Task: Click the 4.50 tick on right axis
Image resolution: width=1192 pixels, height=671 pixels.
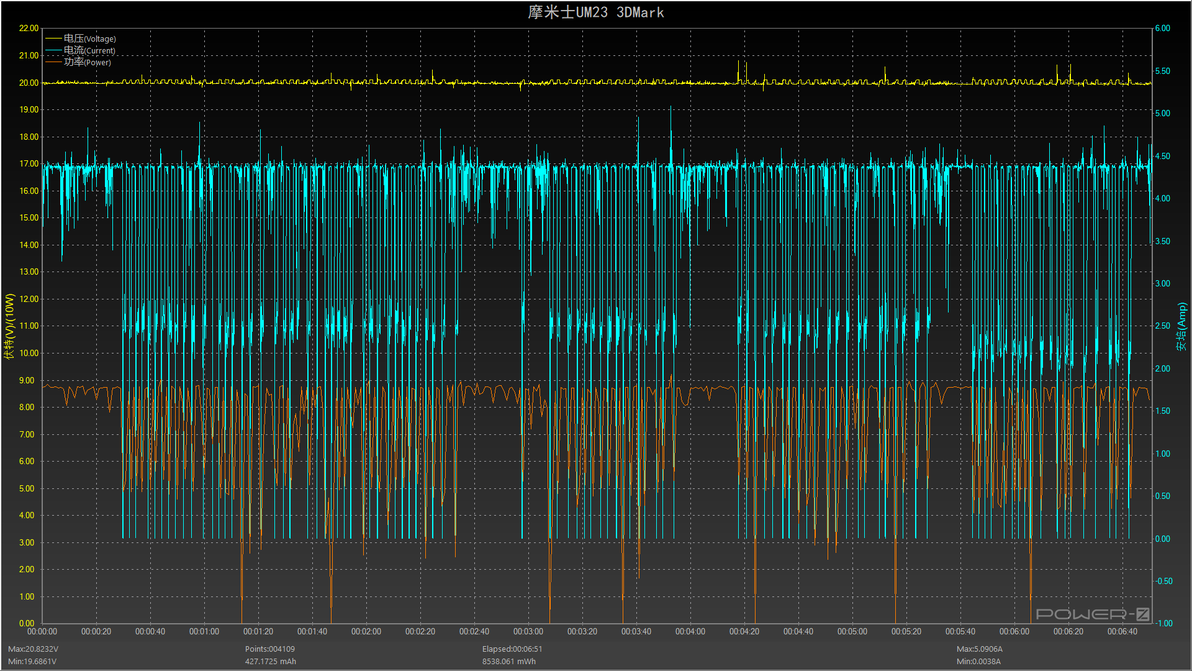Action: pos(1162,156)
